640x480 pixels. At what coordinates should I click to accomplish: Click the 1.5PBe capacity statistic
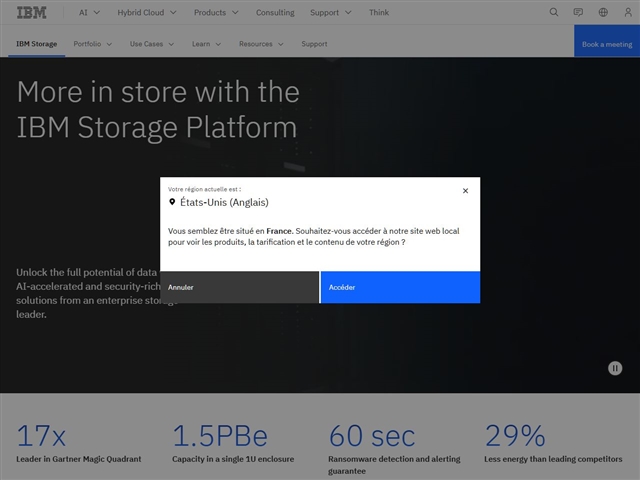coord(220,436)
